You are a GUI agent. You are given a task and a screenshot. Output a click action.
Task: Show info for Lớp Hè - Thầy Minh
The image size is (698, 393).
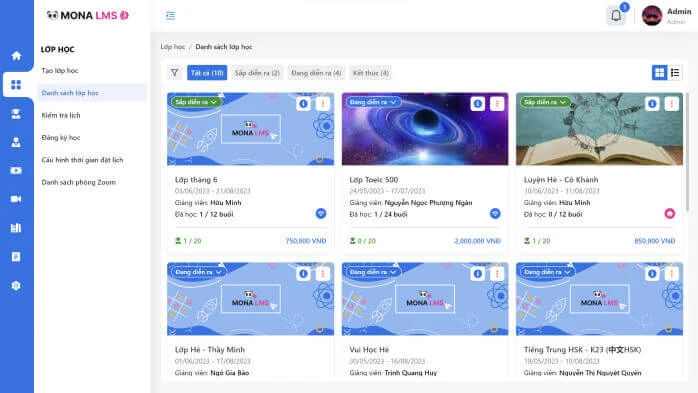[x=304, y=274]
